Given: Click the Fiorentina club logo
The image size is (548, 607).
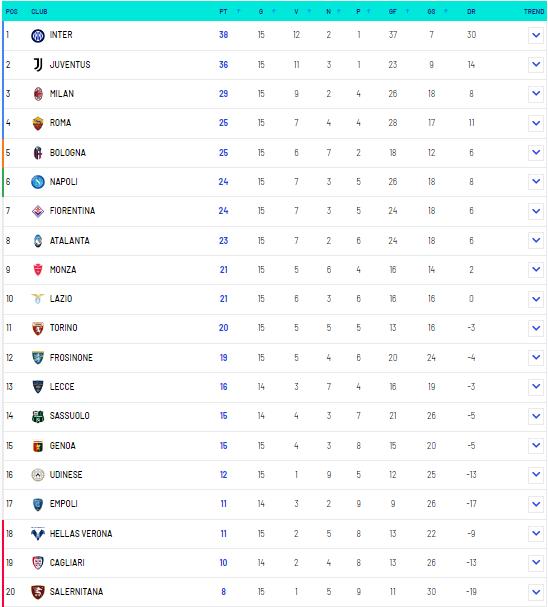Looking at the screenshot, I should tap(38, 211).
